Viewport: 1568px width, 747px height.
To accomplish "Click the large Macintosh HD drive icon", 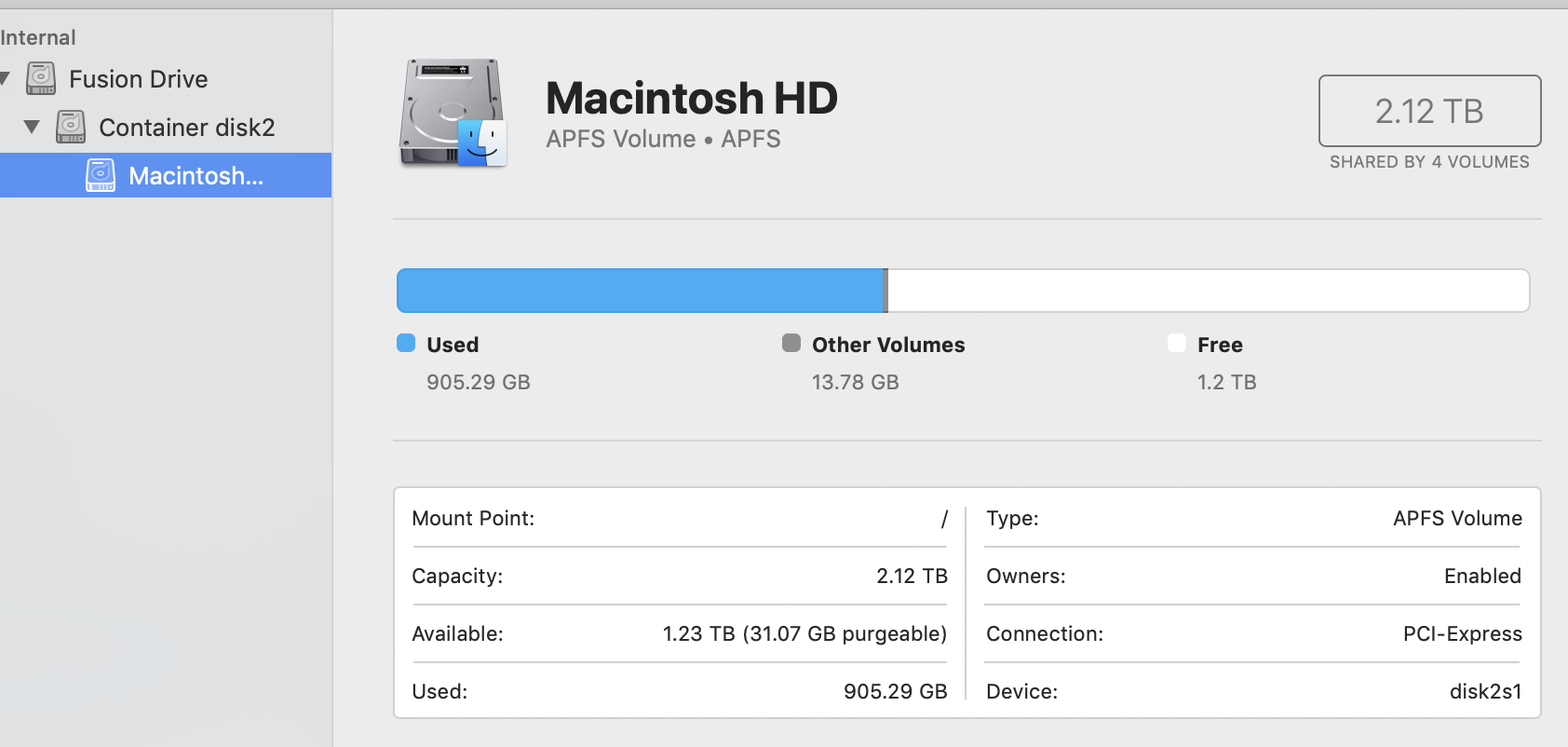I will click(453, 114).
